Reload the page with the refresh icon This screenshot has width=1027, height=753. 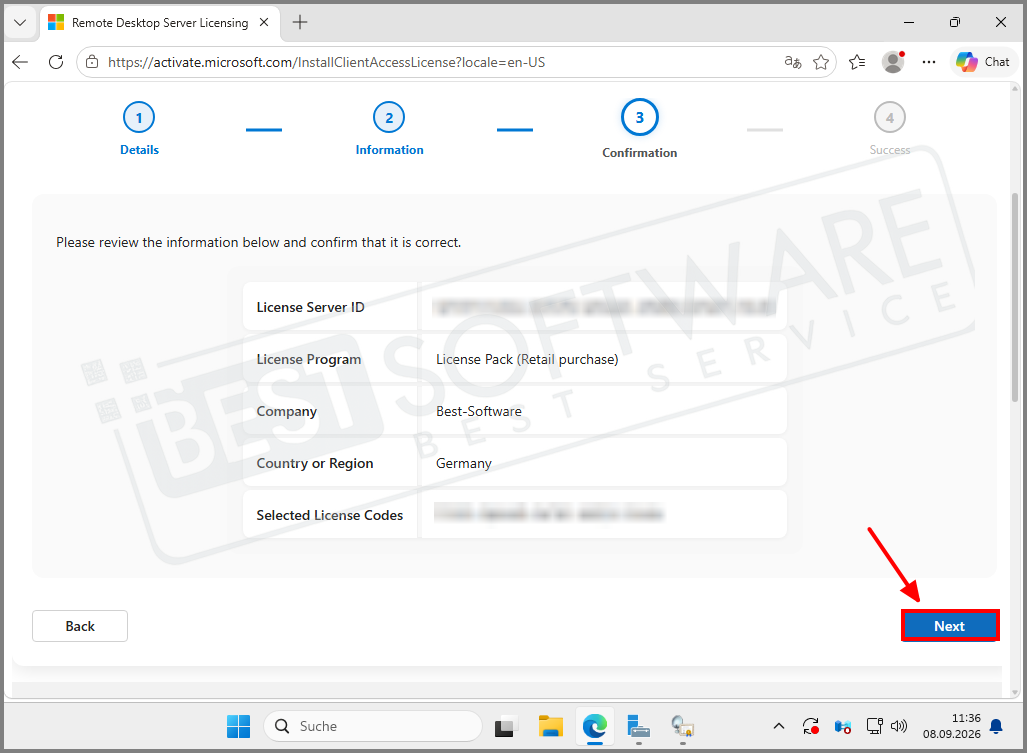[x=56, y=62]
